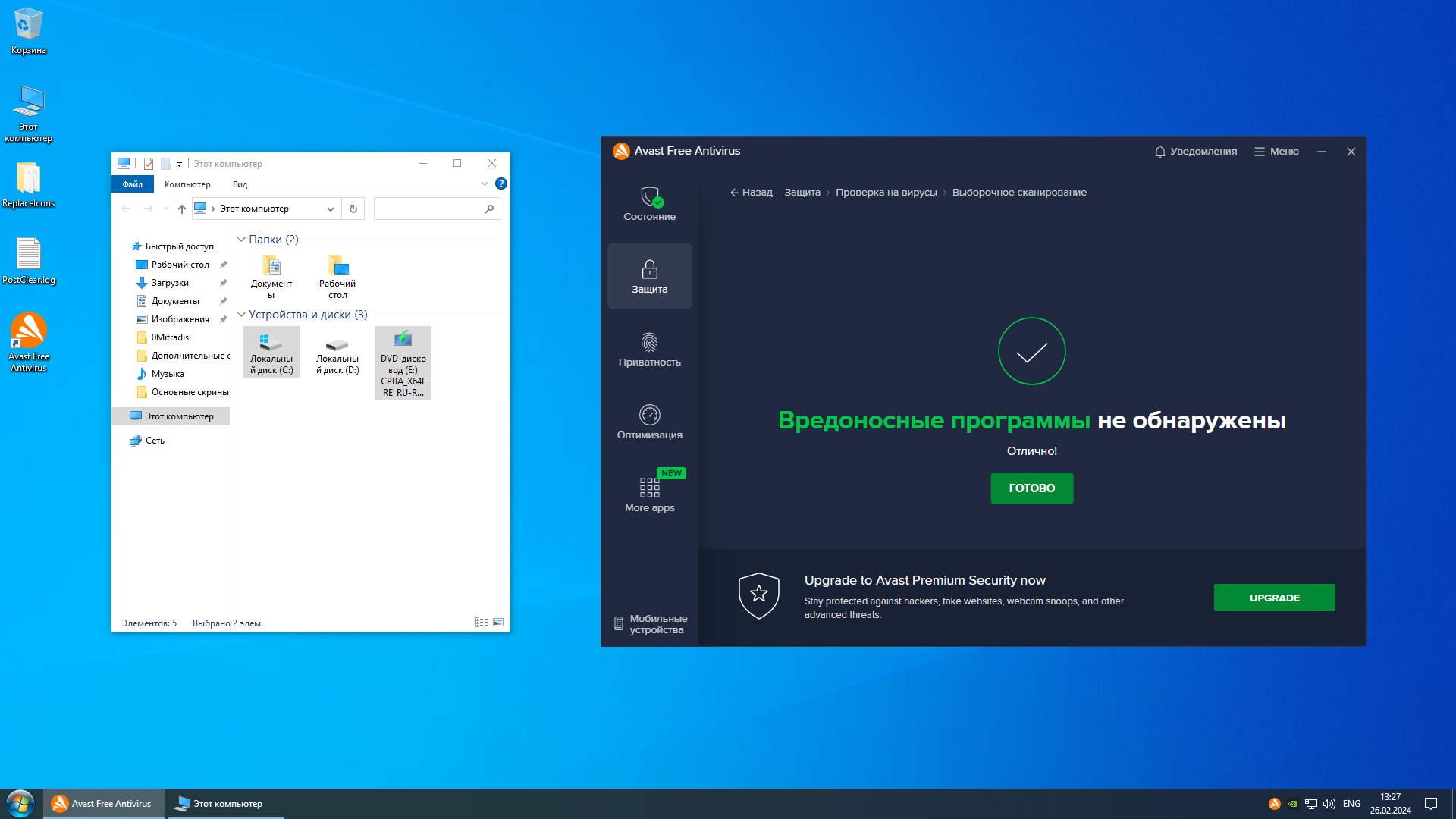Select Загрузки in Quick access tree
The width and height of the screenshot is (1456, 819).
[170, 283]
